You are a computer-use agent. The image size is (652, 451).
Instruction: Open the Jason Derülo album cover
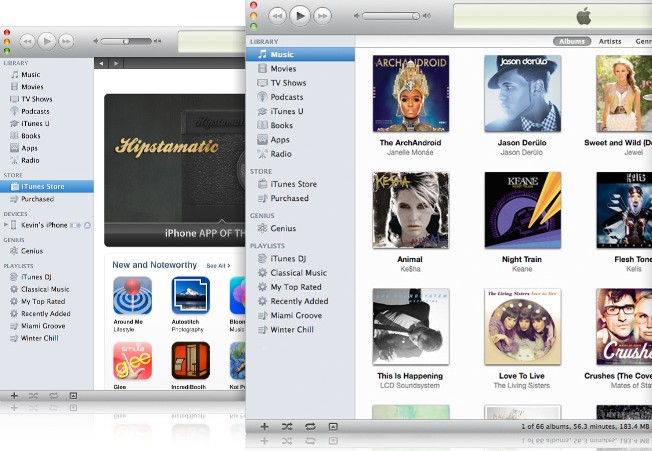coord(523,94)
